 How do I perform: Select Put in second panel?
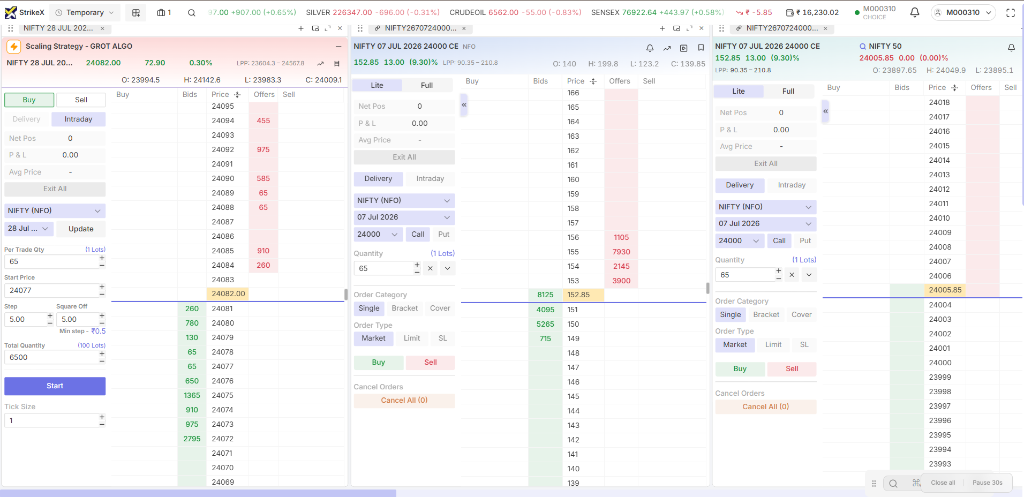[443, 234]
